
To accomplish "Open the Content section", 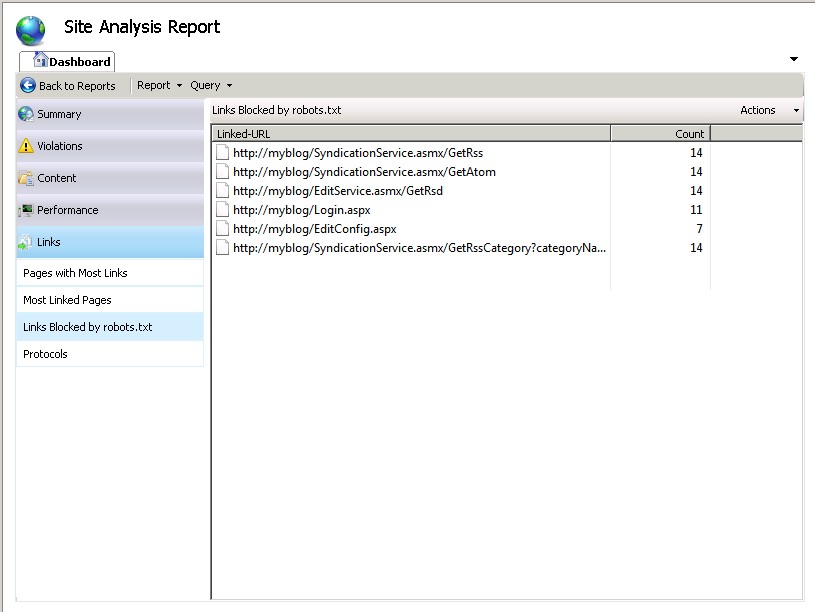I will click(110, 178).
